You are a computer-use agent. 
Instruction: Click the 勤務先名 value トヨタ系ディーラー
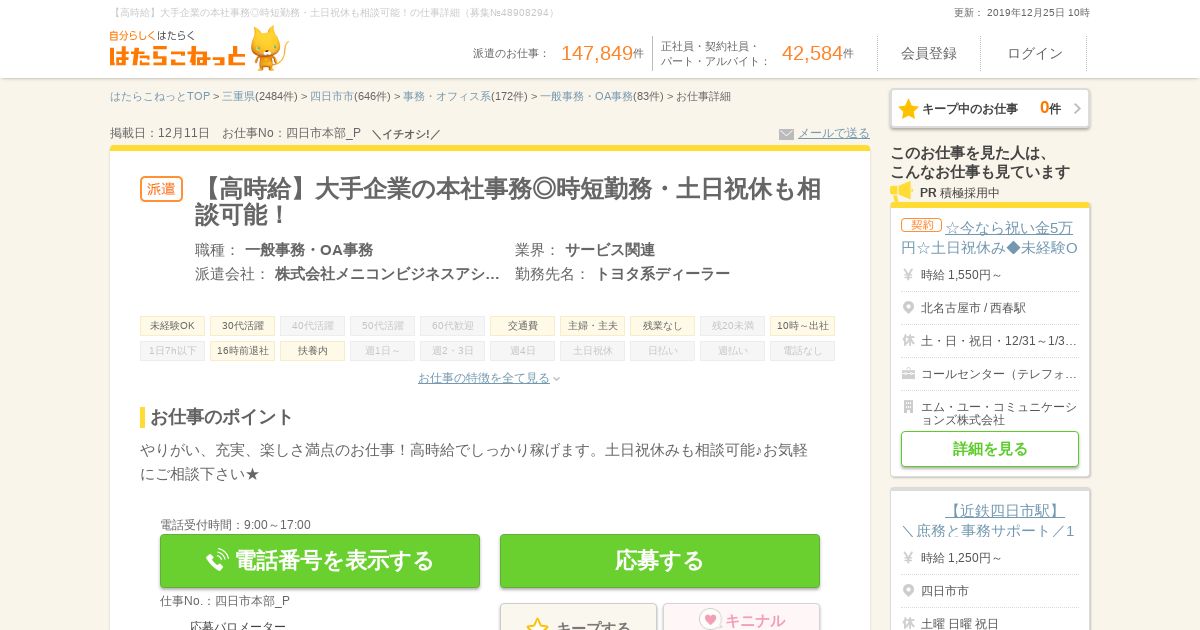coord(662,274)
